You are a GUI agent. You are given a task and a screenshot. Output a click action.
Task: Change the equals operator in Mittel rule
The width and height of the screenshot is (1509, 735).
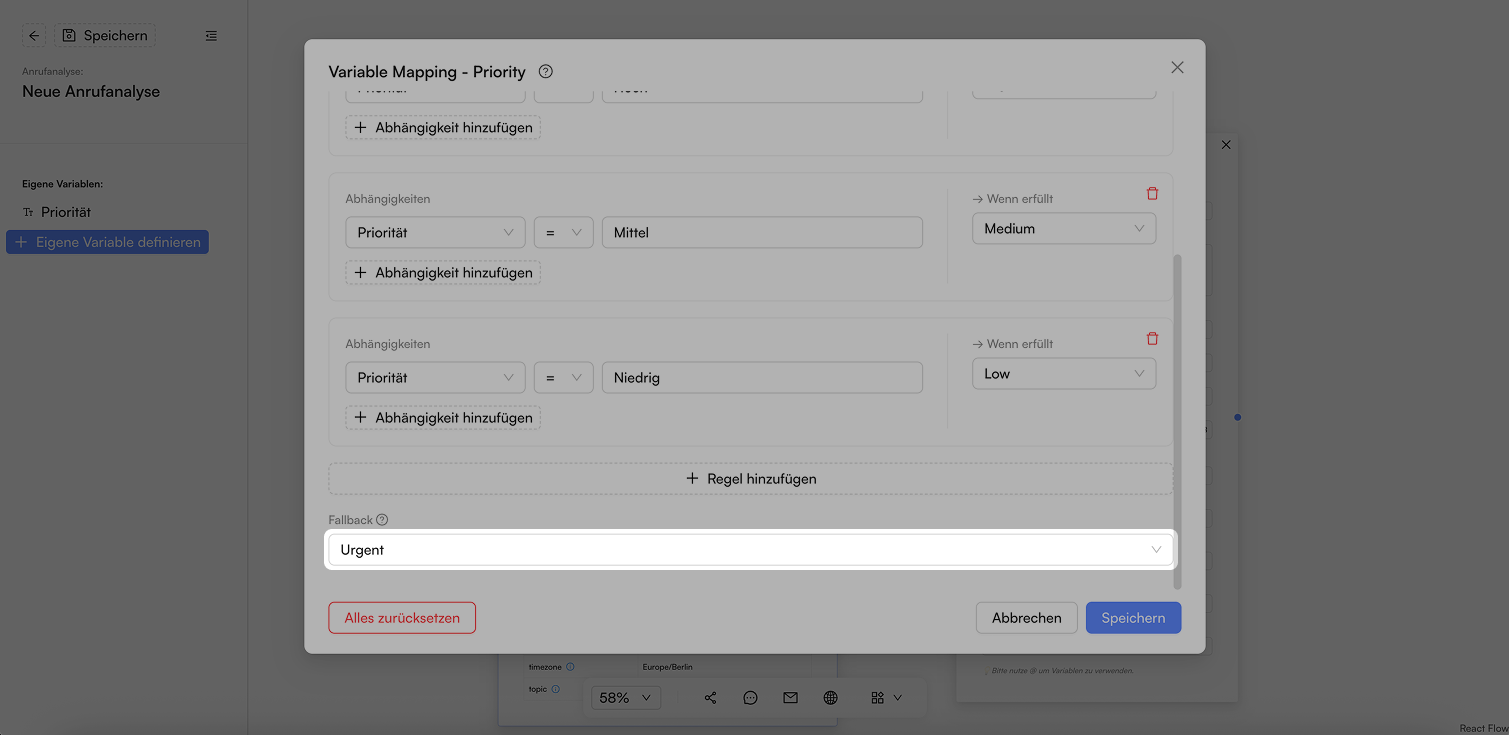(x=563, y=233)
